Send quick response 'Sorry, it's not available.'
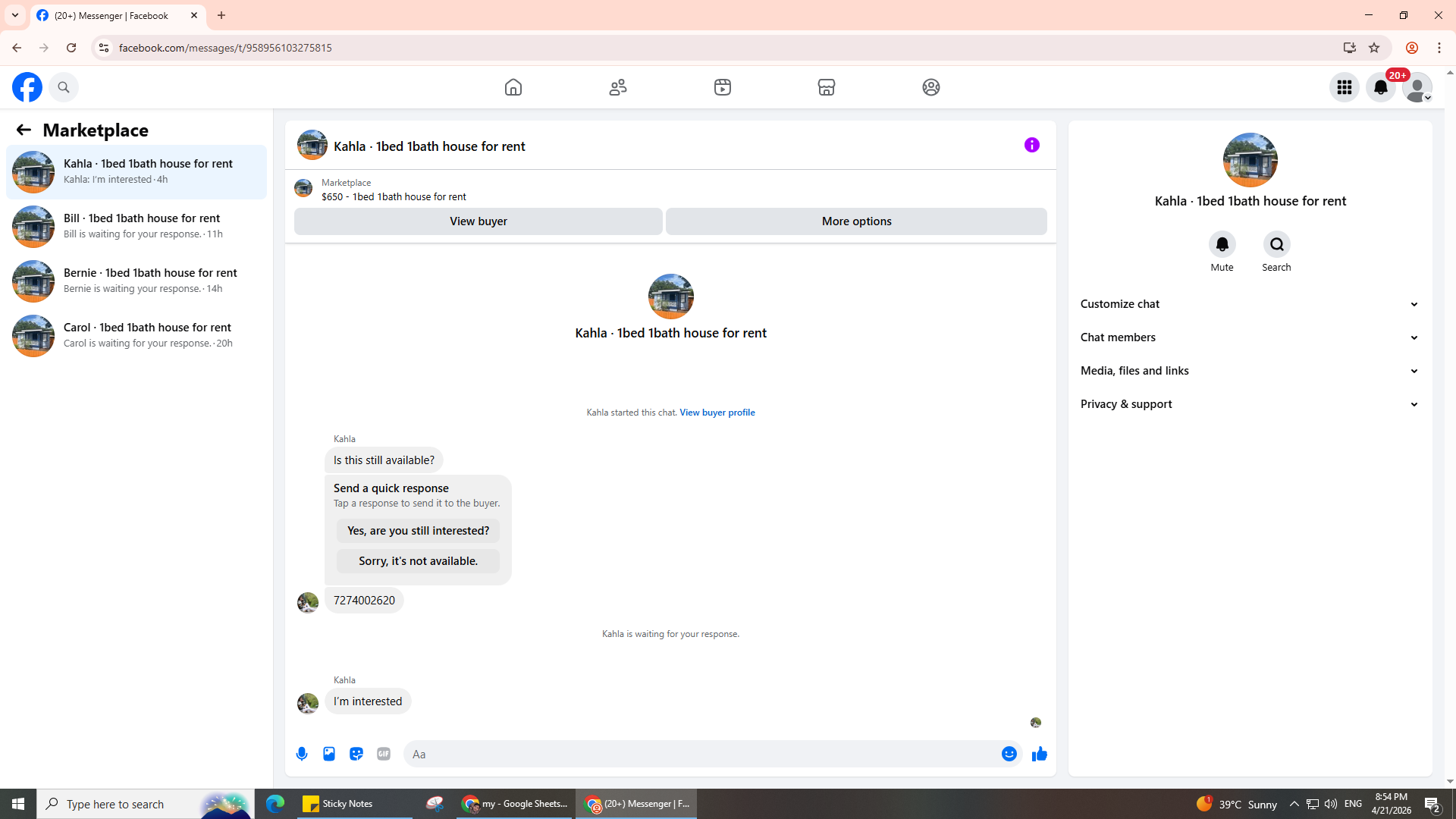Image resolution: width=1456 pixels, height=819 pixels. pos(419,561)
